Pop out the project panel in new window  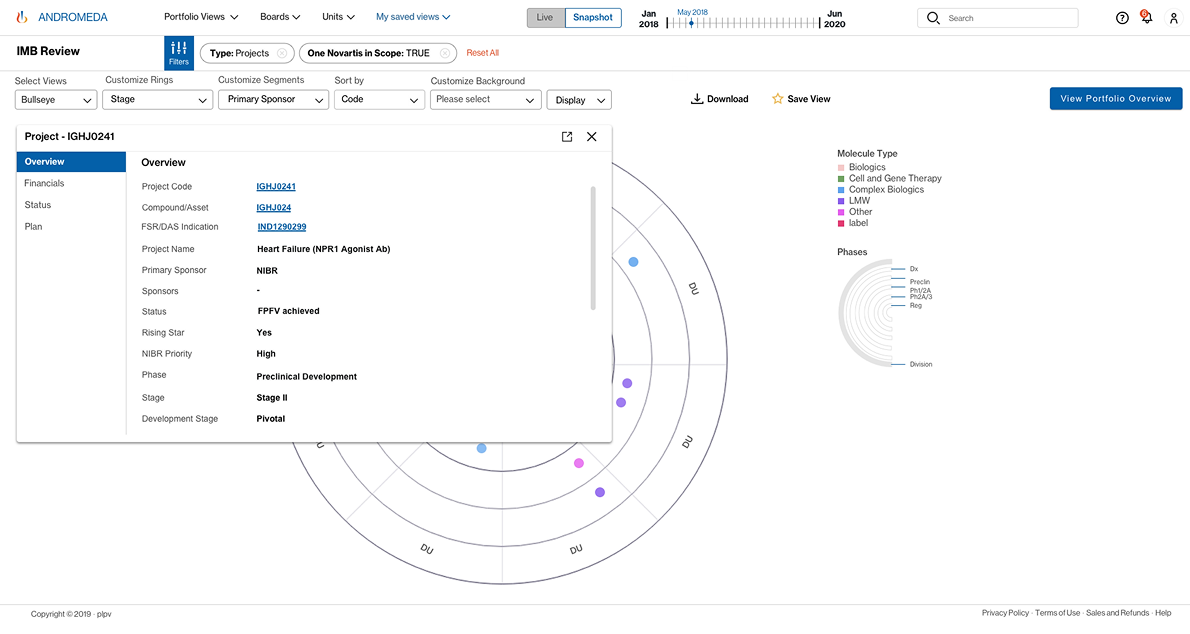point(567,137)
